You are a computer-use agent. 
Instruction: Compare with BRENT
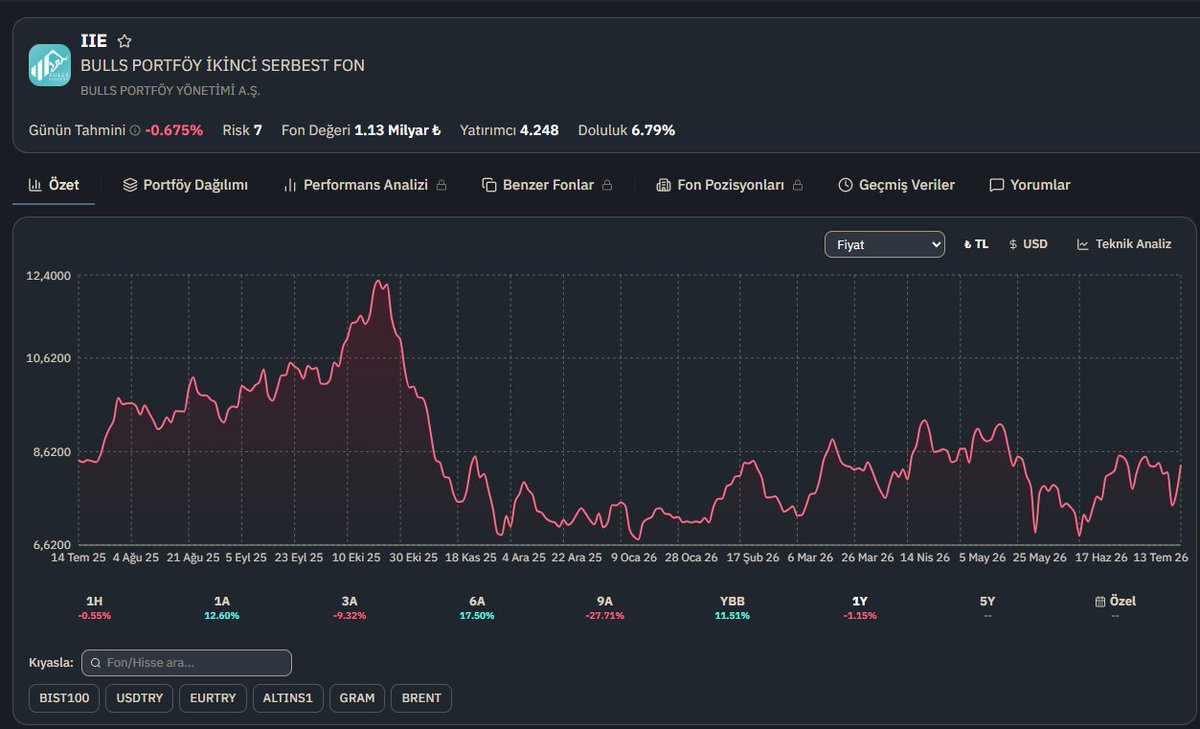(x=421, y=698)
